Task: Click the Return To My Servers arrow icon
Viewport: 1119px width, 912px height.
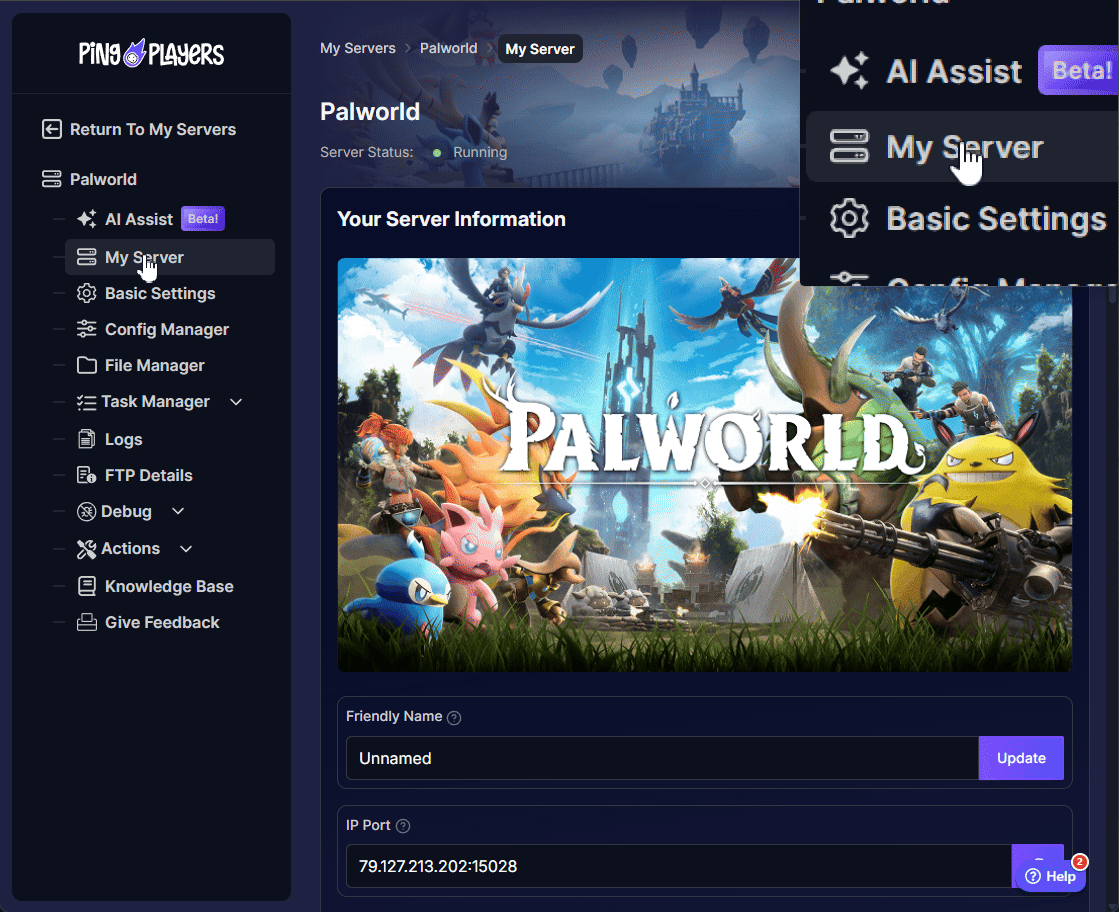Action: pyautogui.click(x=51, y=129)
